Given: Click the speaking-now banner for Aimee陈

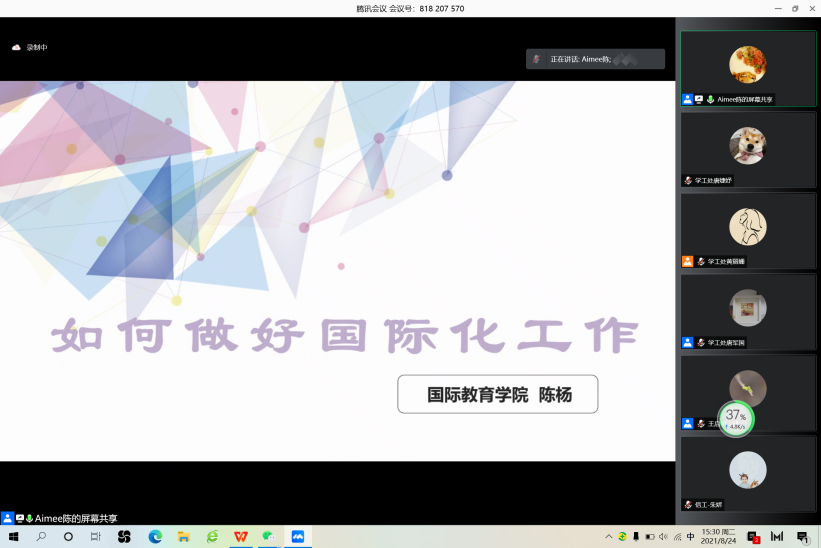Looking at the screenshot, I should (595, 59).
